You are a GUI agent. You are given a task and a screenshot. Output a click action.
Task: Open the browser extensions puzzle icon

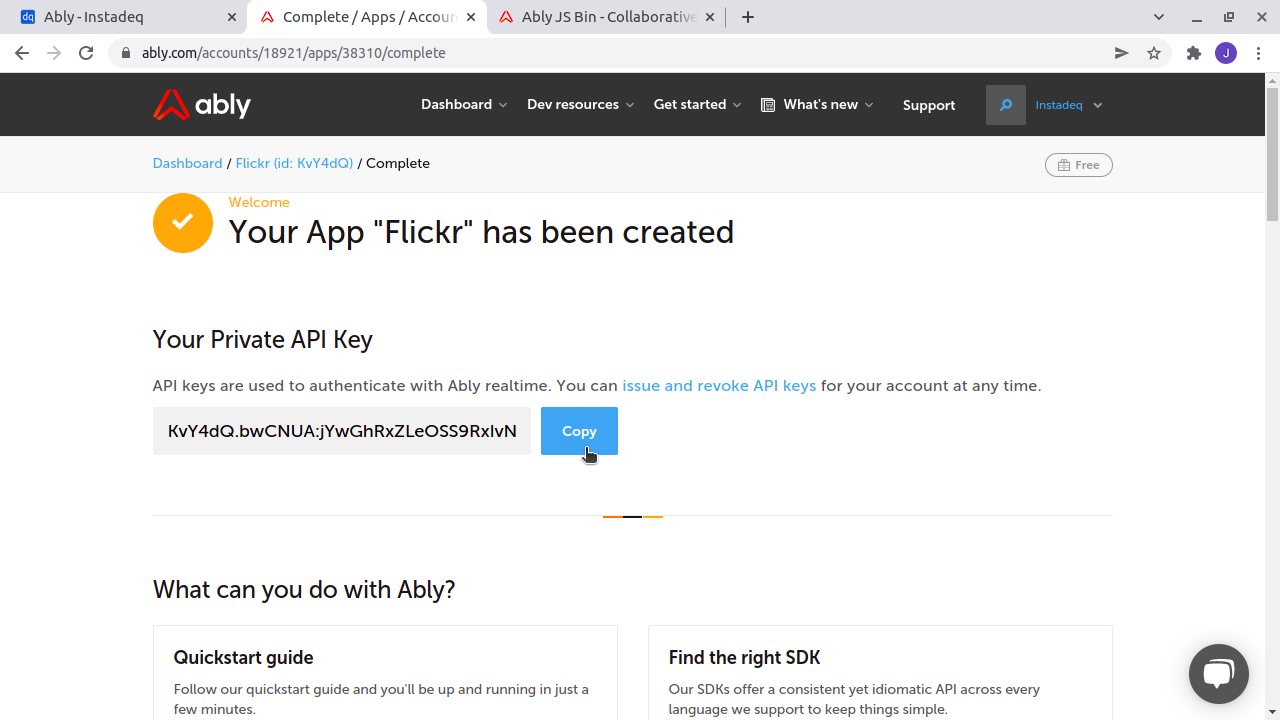pos(1193,53)
